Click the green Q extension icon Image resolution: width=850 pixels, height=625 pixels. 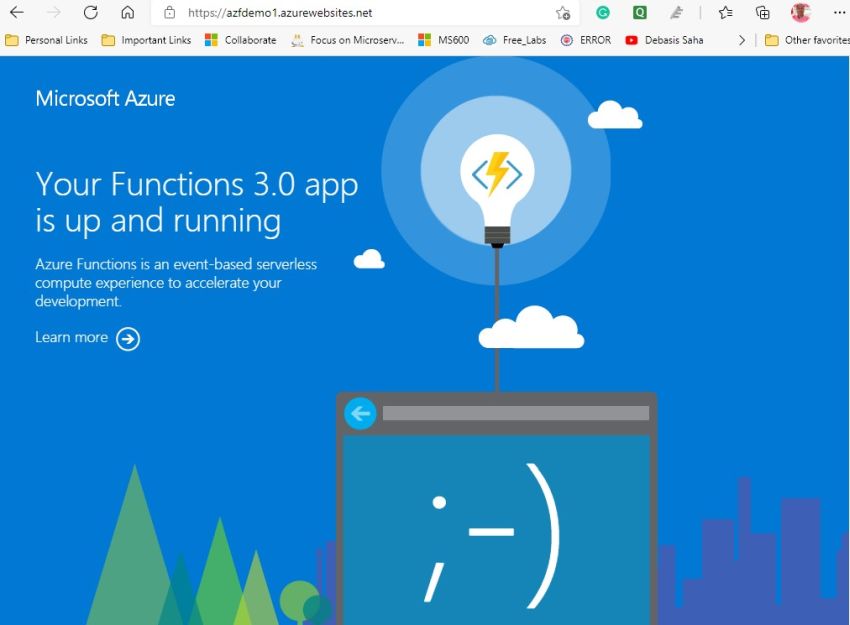pyautogui.click(x=640, y=12)
